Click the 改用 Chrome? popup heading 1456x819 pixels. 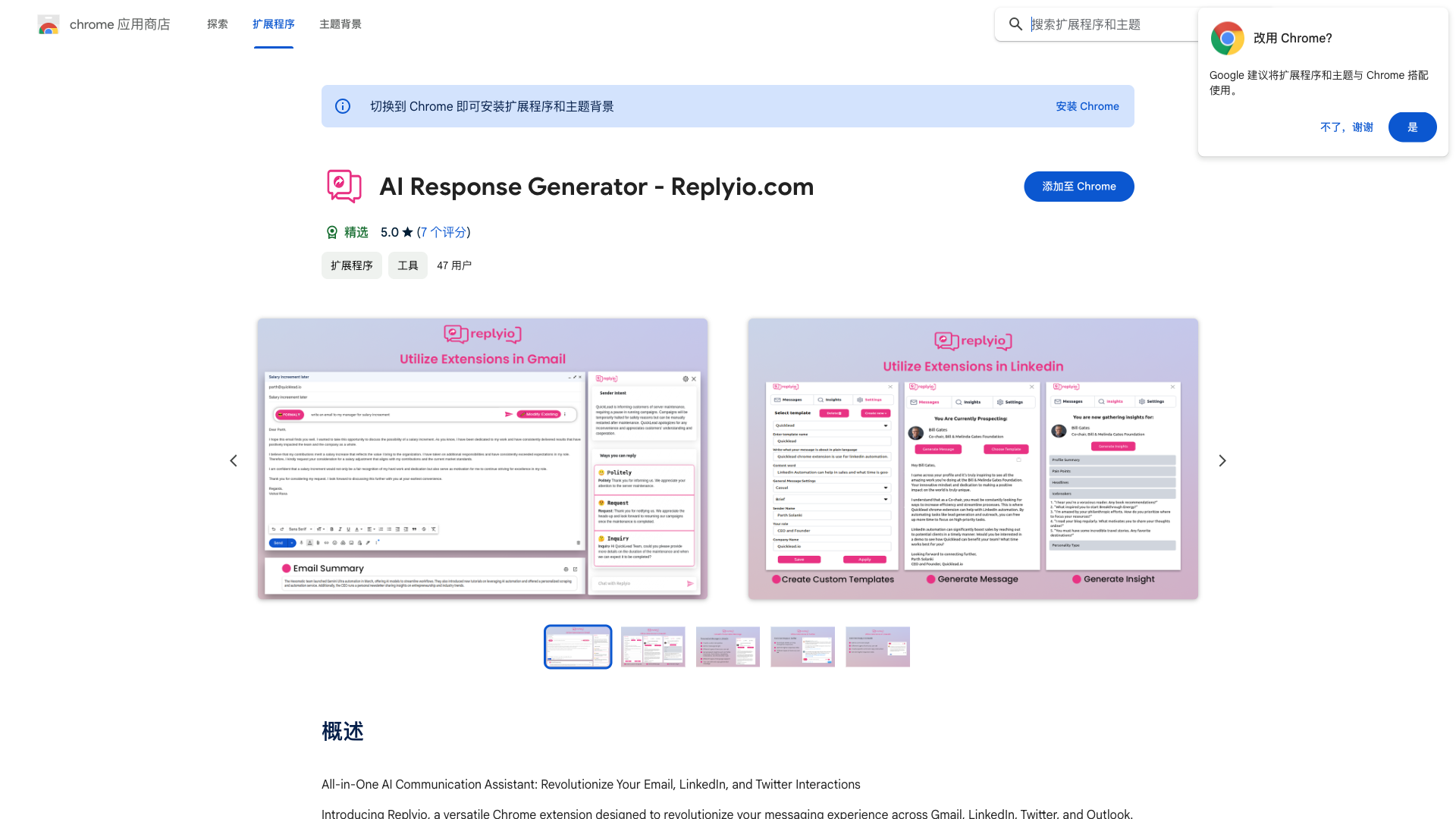[x=1292, y=38]
